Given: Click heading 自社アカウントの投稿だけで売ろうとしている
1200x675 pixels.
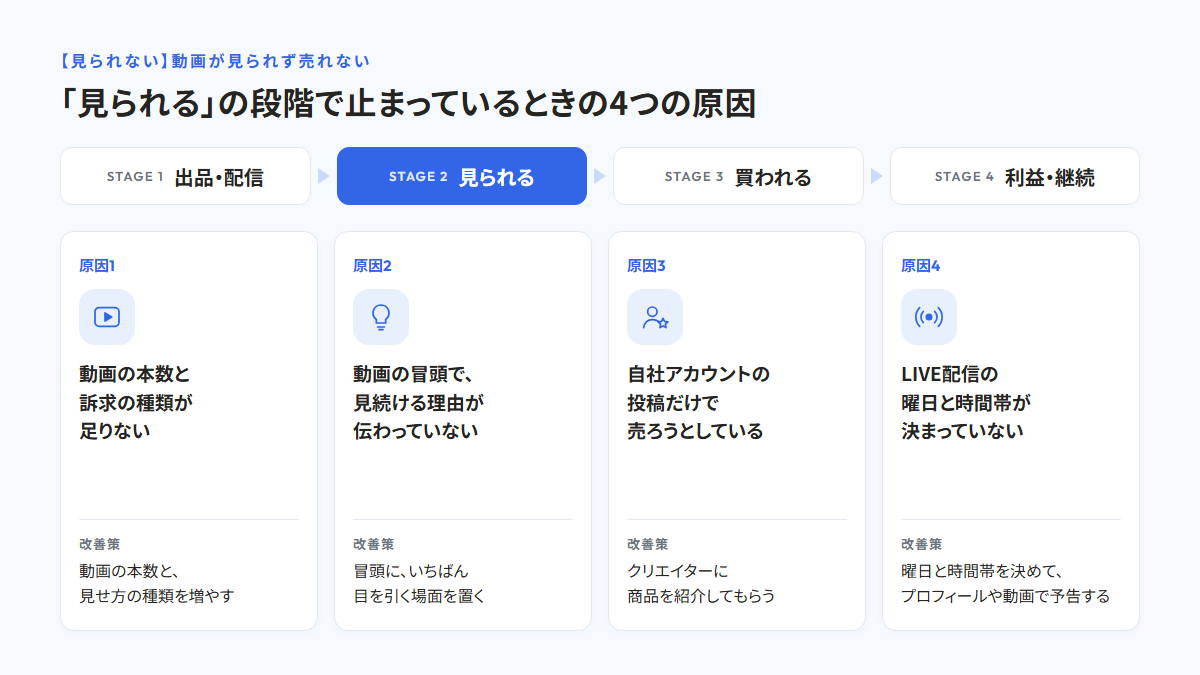Looking at the screenshot, I should click(x=699, y=403).
